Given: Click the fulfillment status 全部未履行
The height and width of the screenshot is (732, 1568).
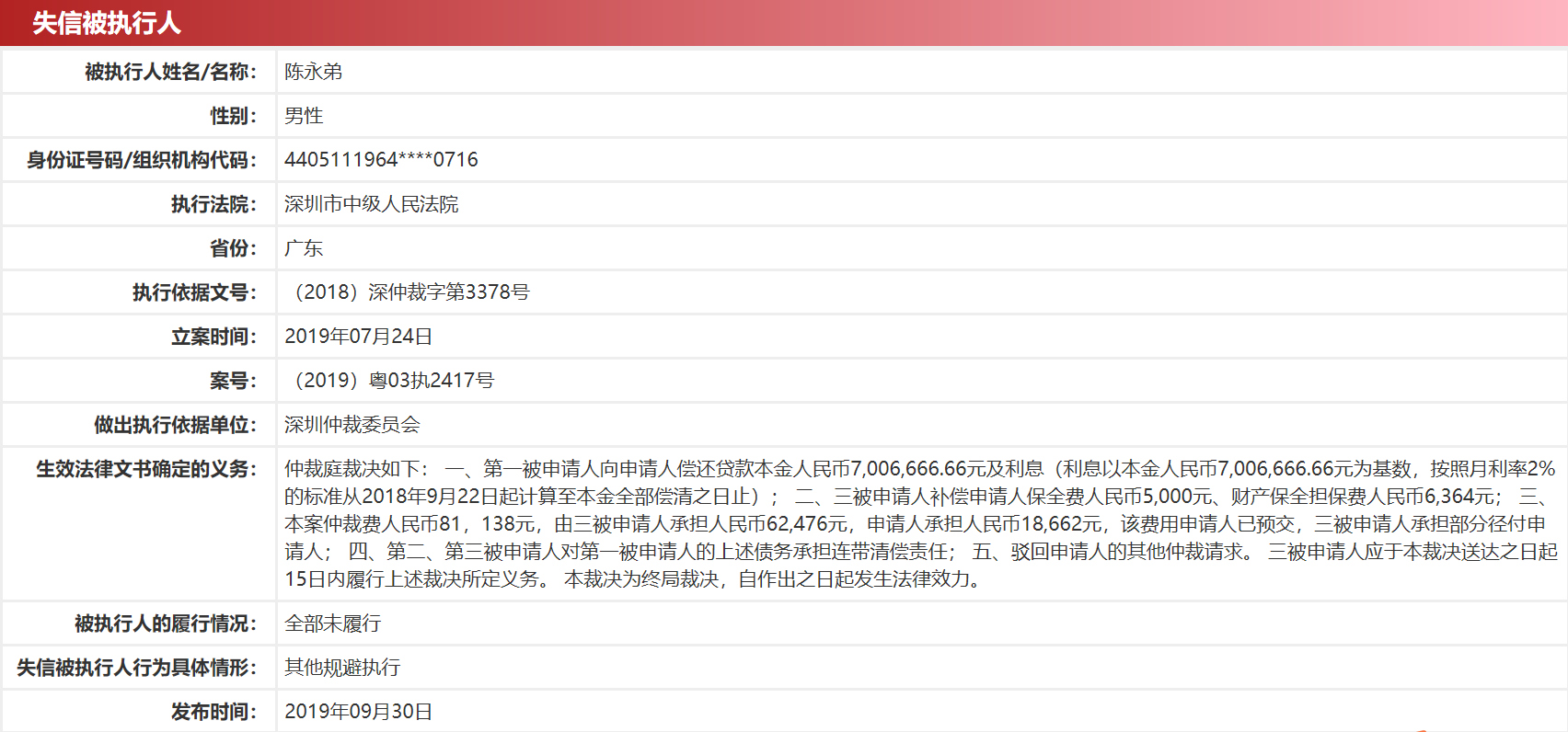Looking at the screenshot, I should (332, 623).
